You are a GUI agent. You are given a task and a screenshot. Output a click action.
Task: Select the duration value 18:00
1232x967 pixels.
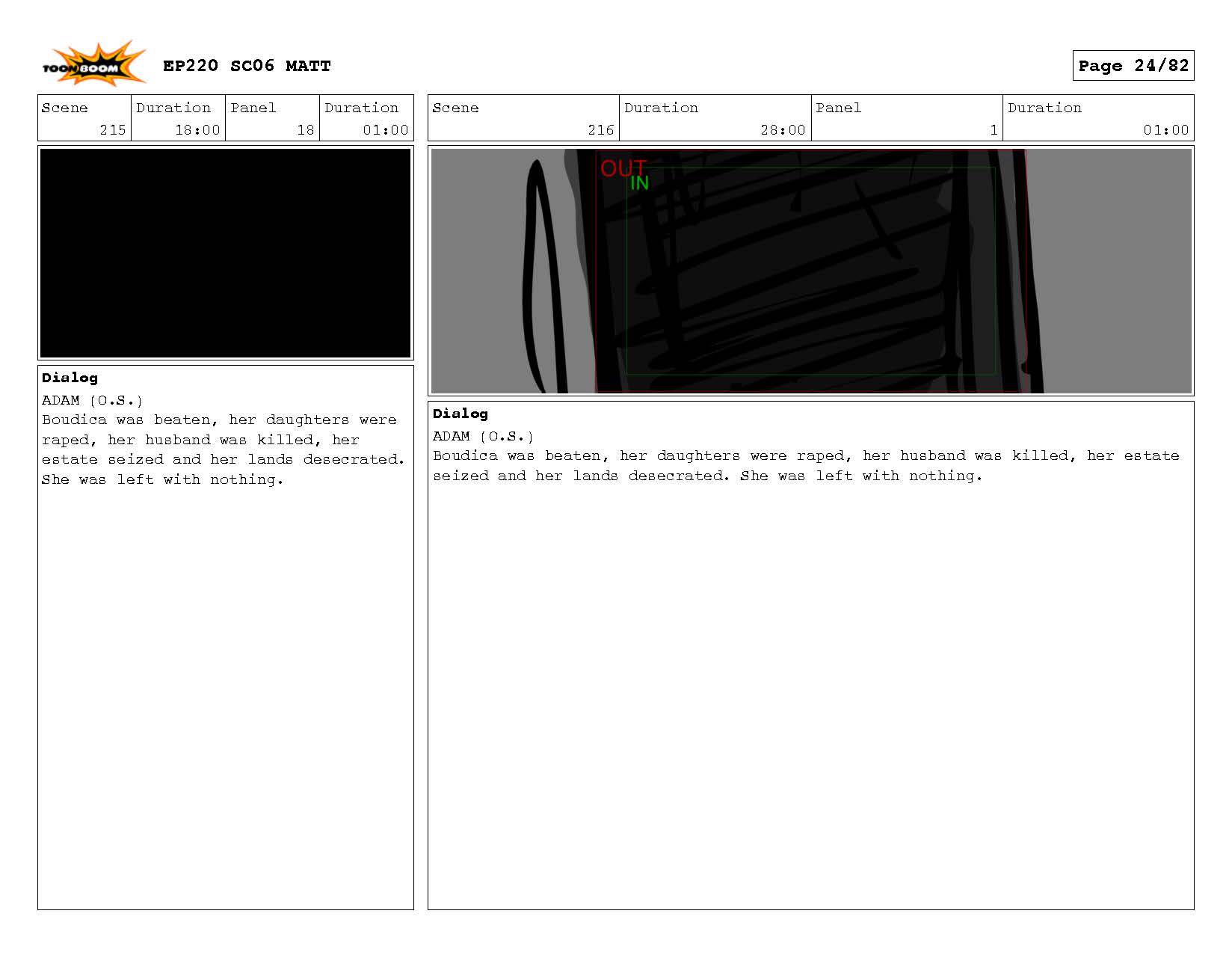click(197, 130)
